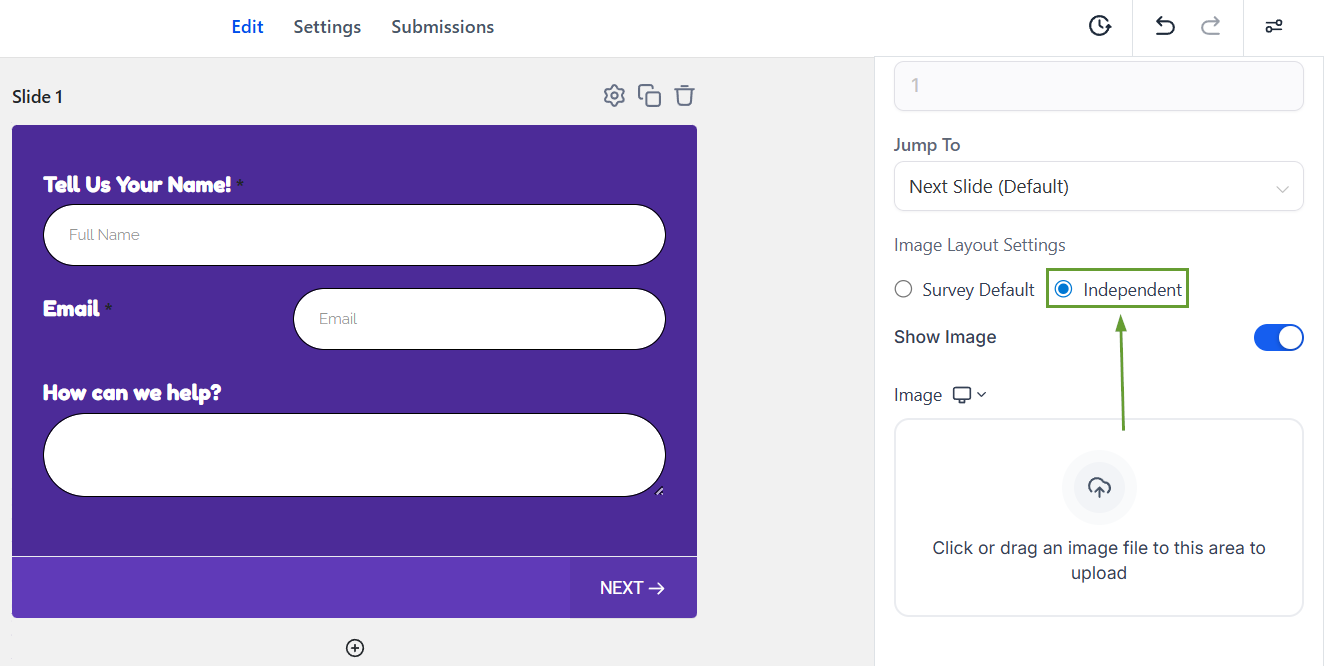
Task: Open the version history clock icon
Action: click(x=1100, y=26)
